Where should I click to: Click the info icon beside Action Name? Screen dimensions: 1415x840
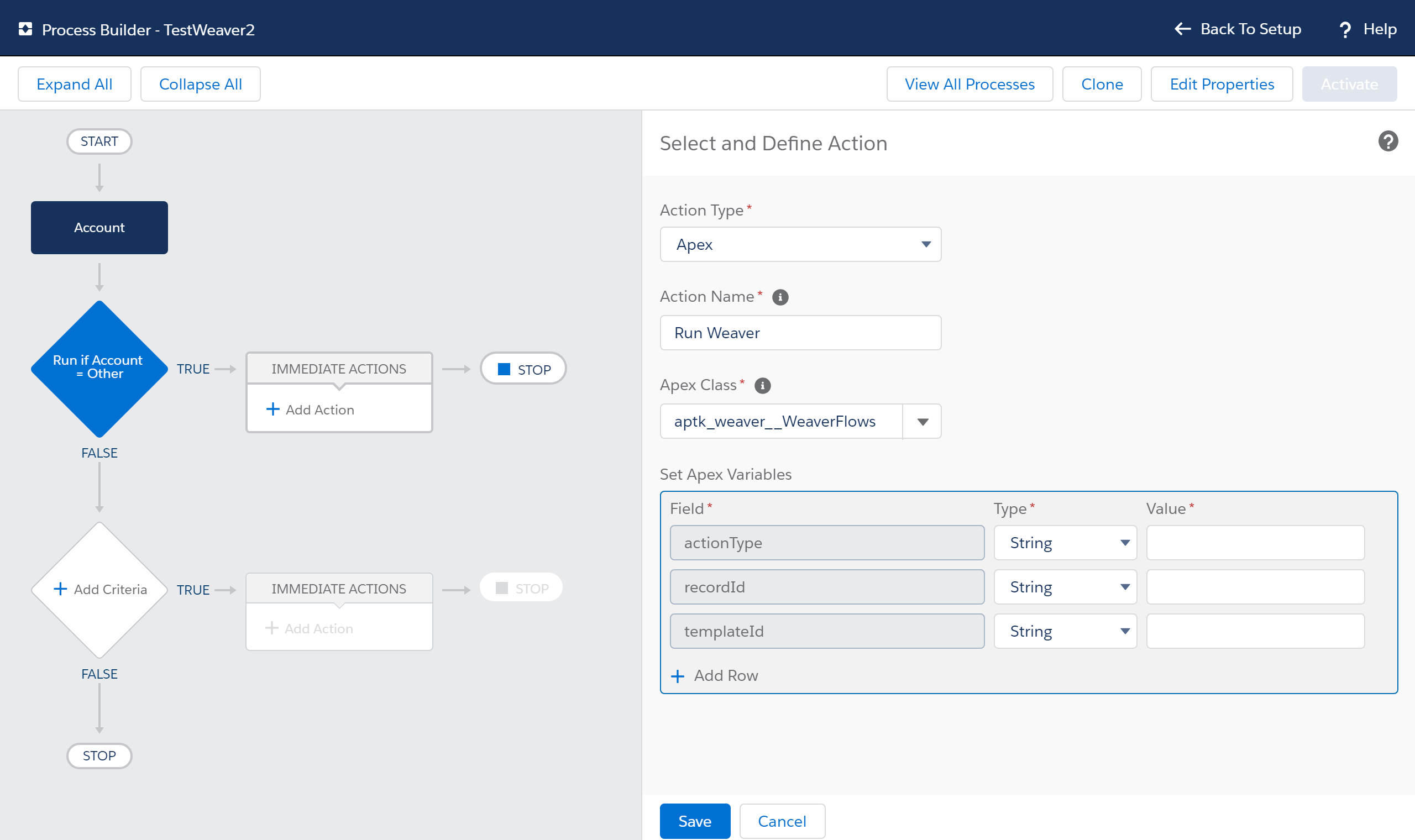click(780, 297)
